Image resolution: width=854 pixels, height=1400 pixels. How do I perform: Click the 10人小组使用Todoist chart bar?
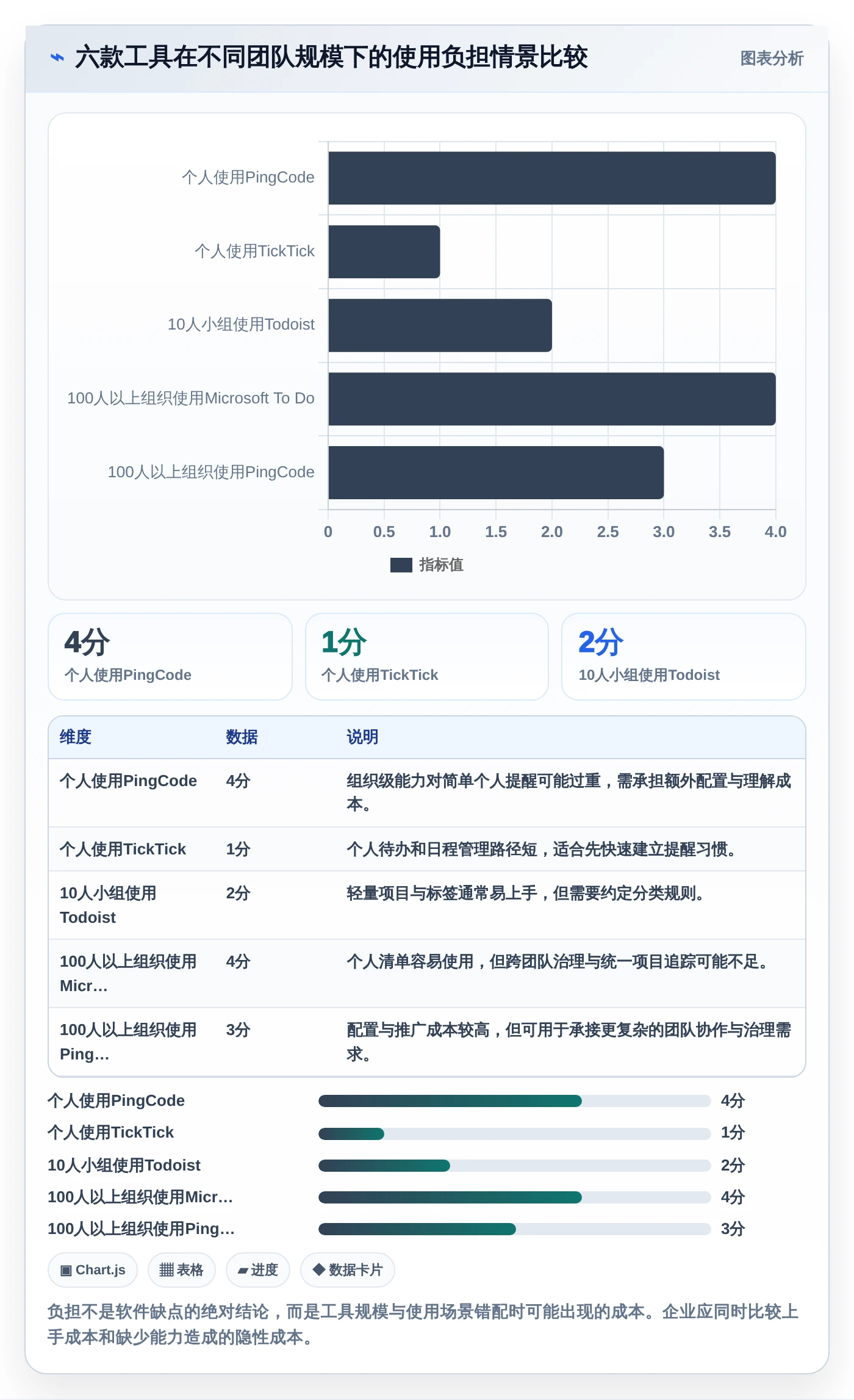click(440, 325)
